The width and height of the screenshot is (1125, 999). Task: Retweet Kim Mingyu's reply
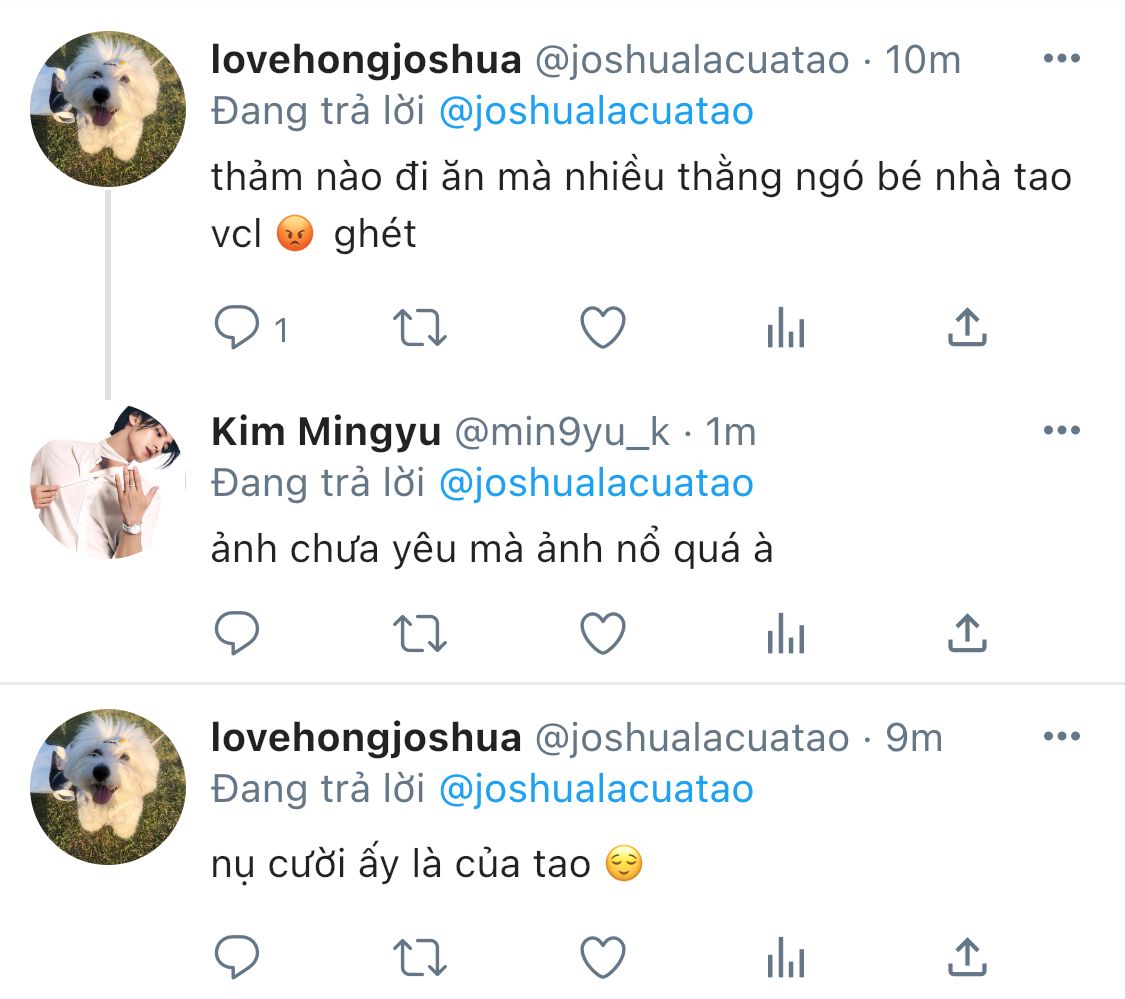[x=420, y=634]
